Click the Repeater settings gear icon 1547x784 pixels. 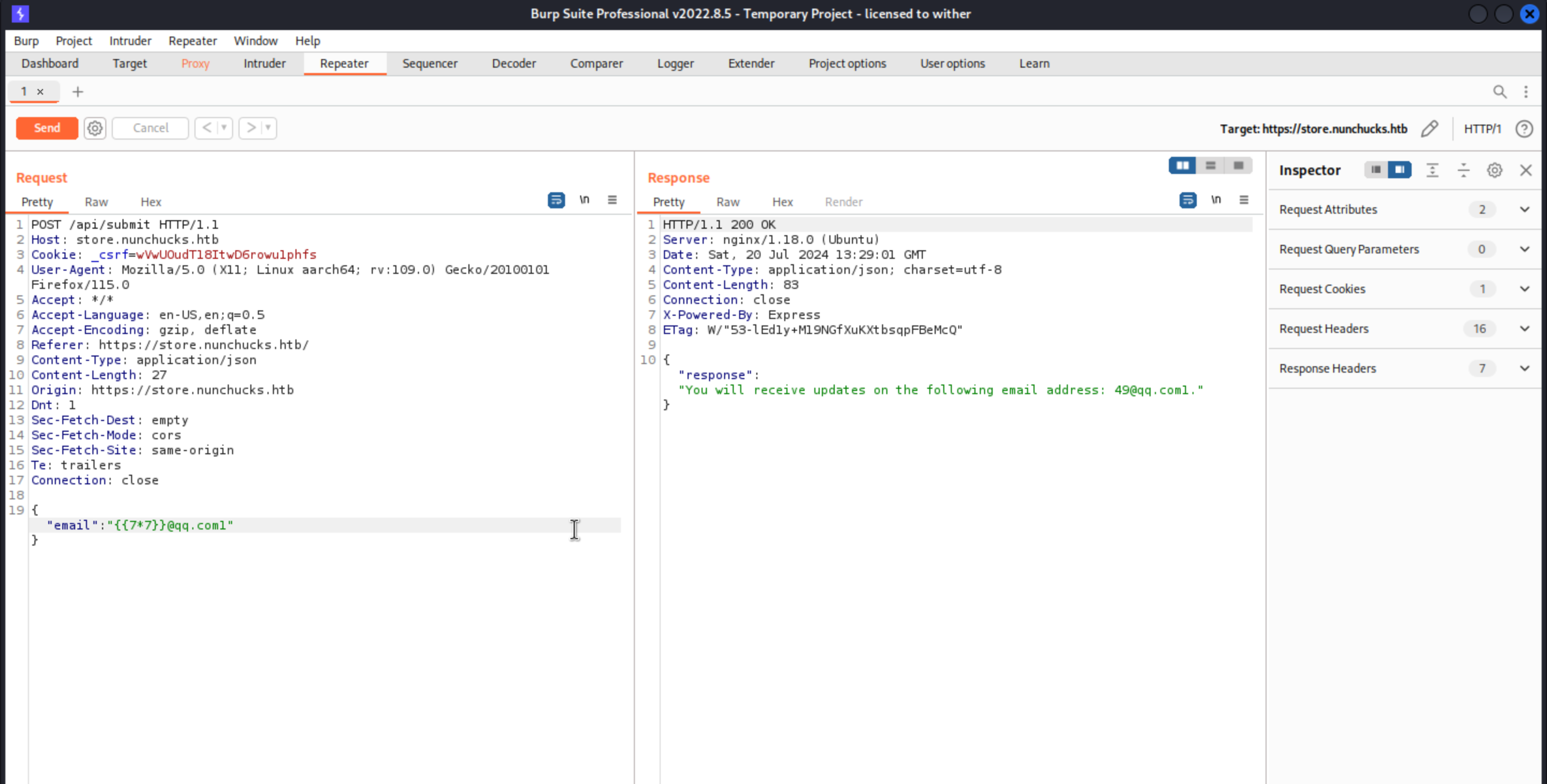[x=95, y=128]
